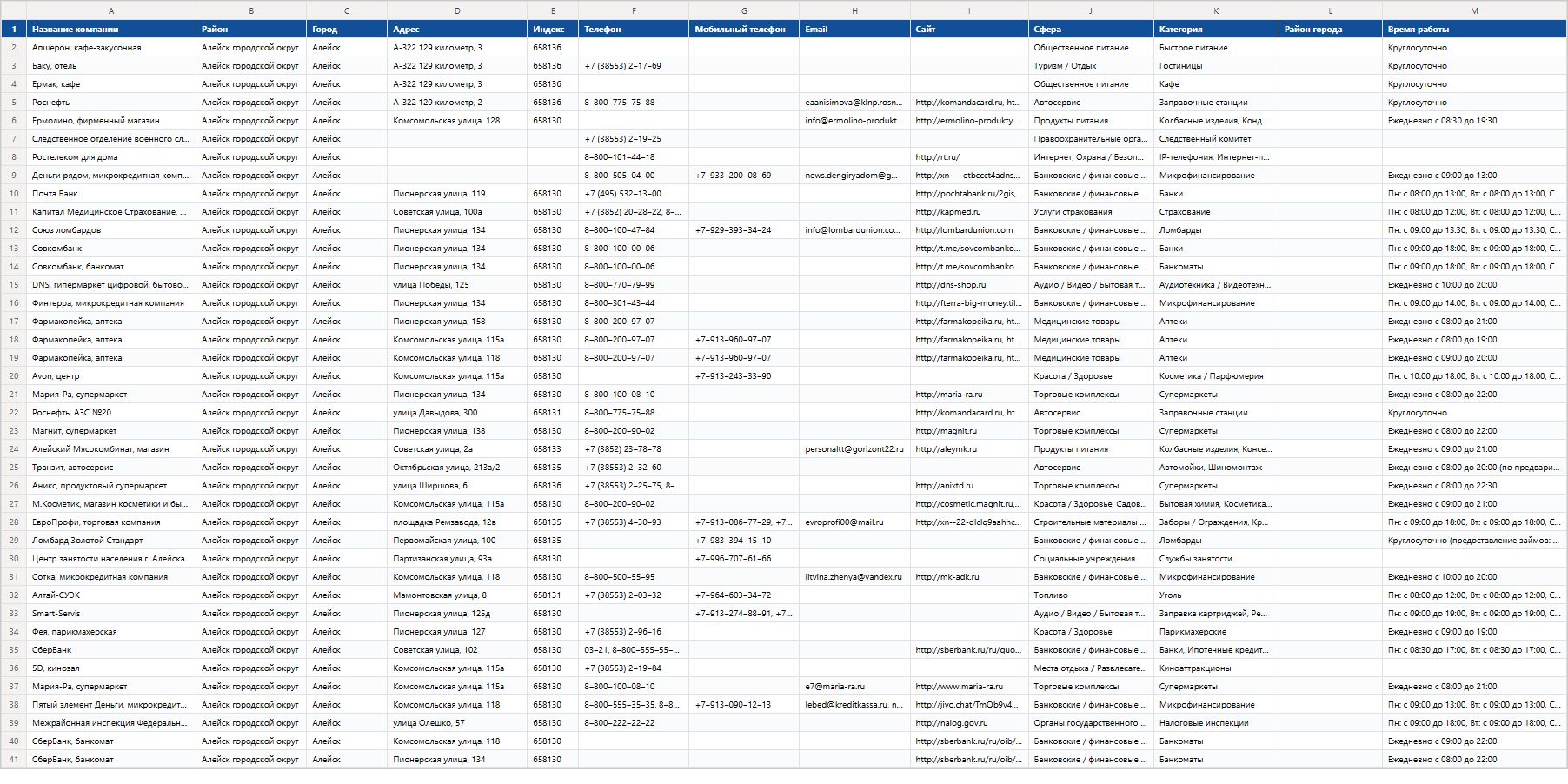Click cell 'Финтерра, микрокредитная компания'
1568x784 pixels.
click(x=111, y=303)
